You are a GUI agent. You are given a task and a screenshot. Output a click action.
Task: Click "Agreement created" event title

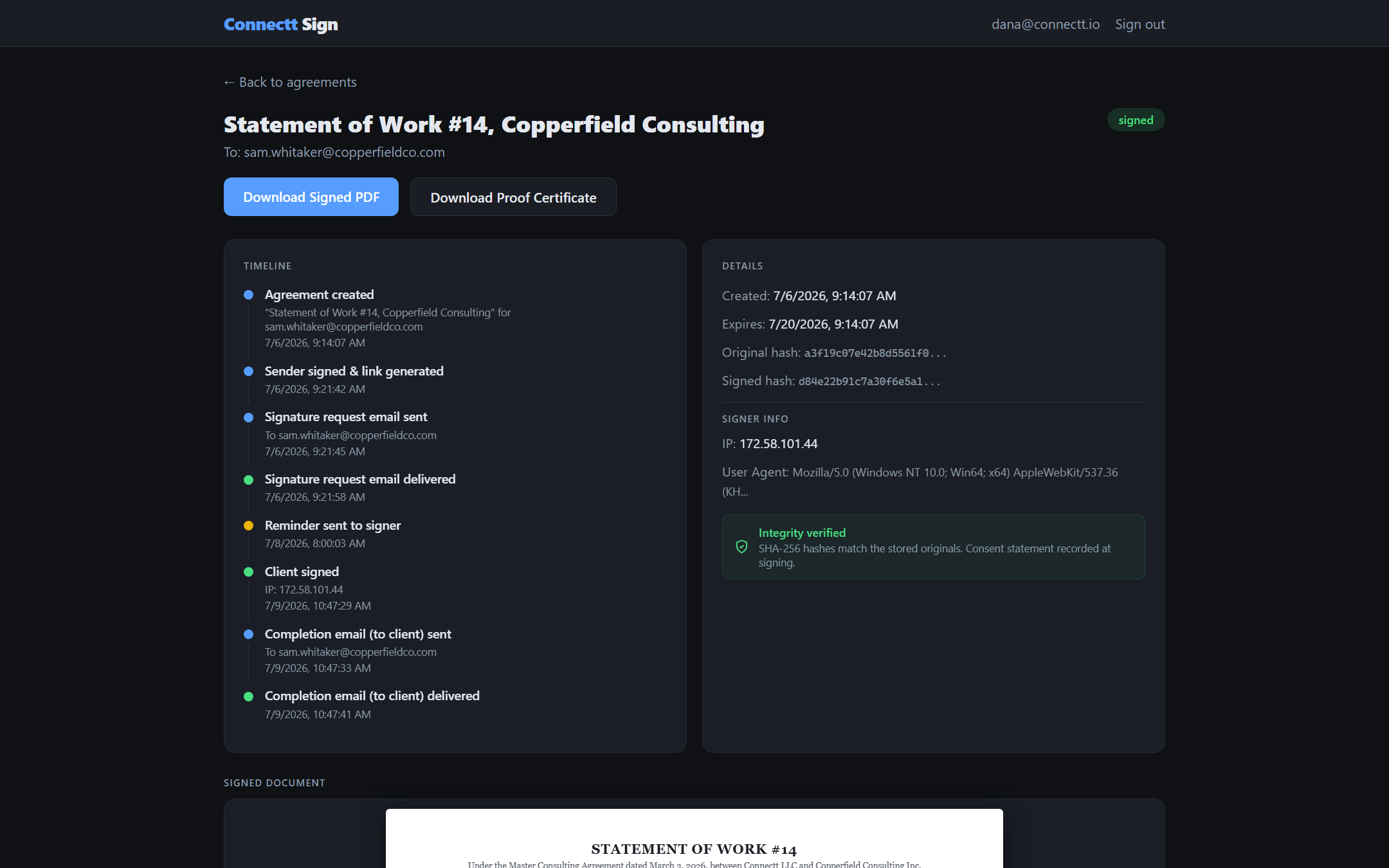click(319, 294)
